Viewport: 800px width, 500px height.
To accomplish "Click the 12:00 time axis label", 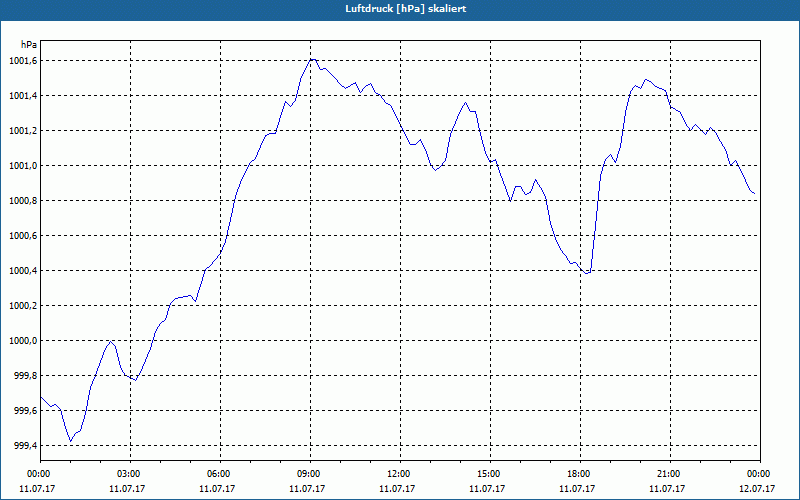I will (400, 474).
